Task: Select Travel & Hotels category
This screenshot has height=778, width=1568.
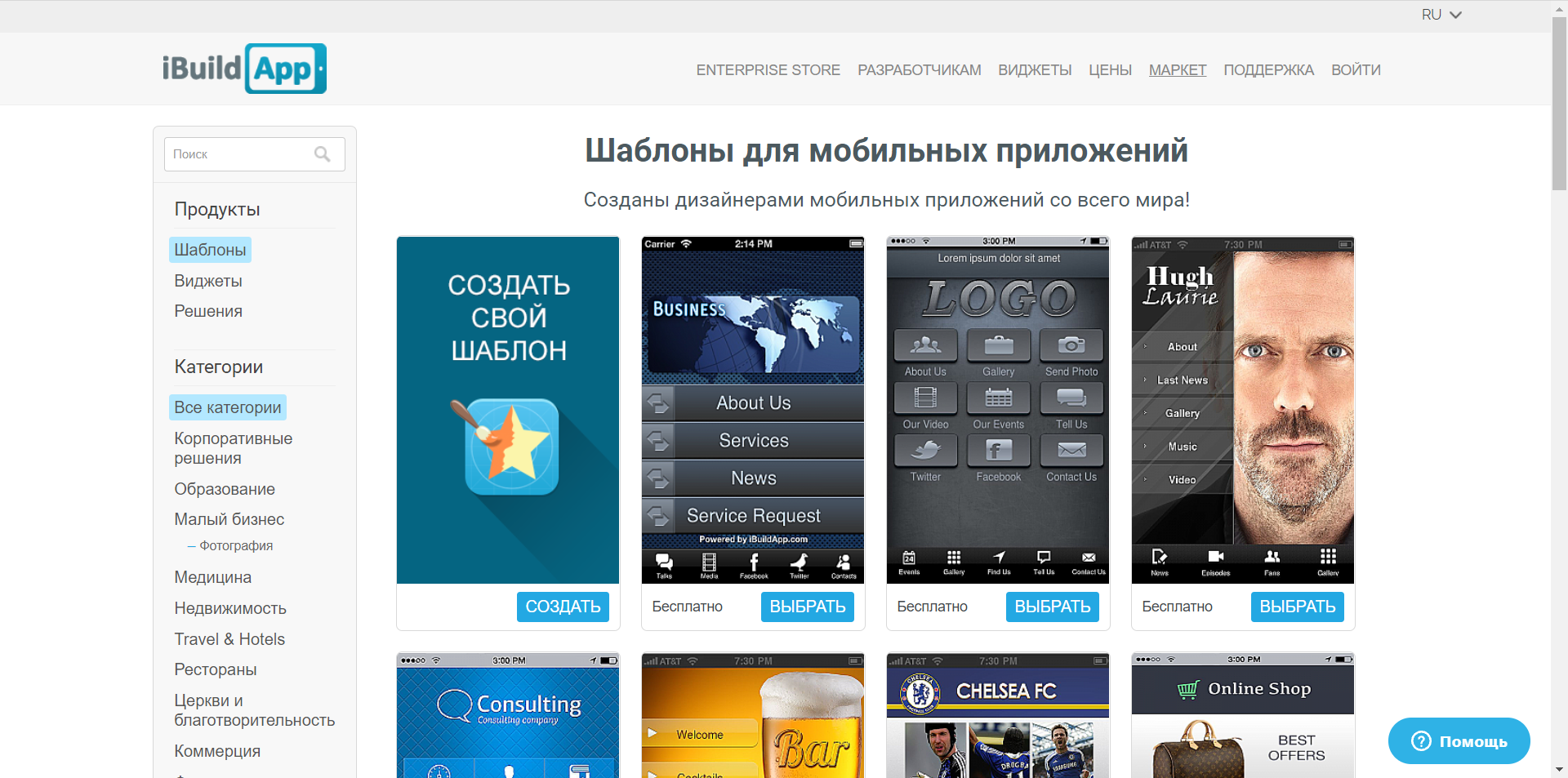Action: click(x=229, y=639)
